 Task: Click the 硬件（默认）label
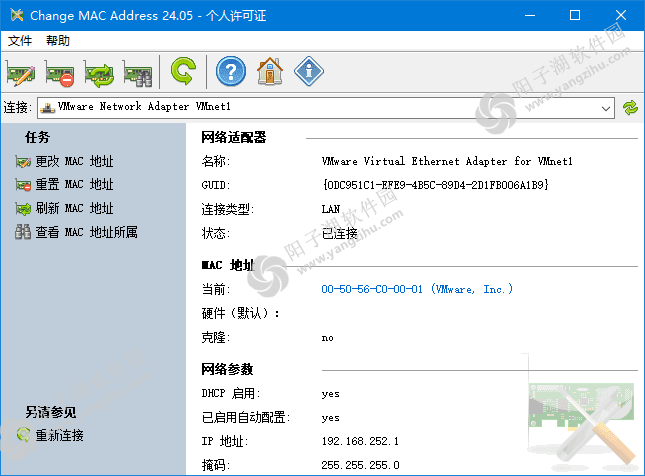coord(241,313)
